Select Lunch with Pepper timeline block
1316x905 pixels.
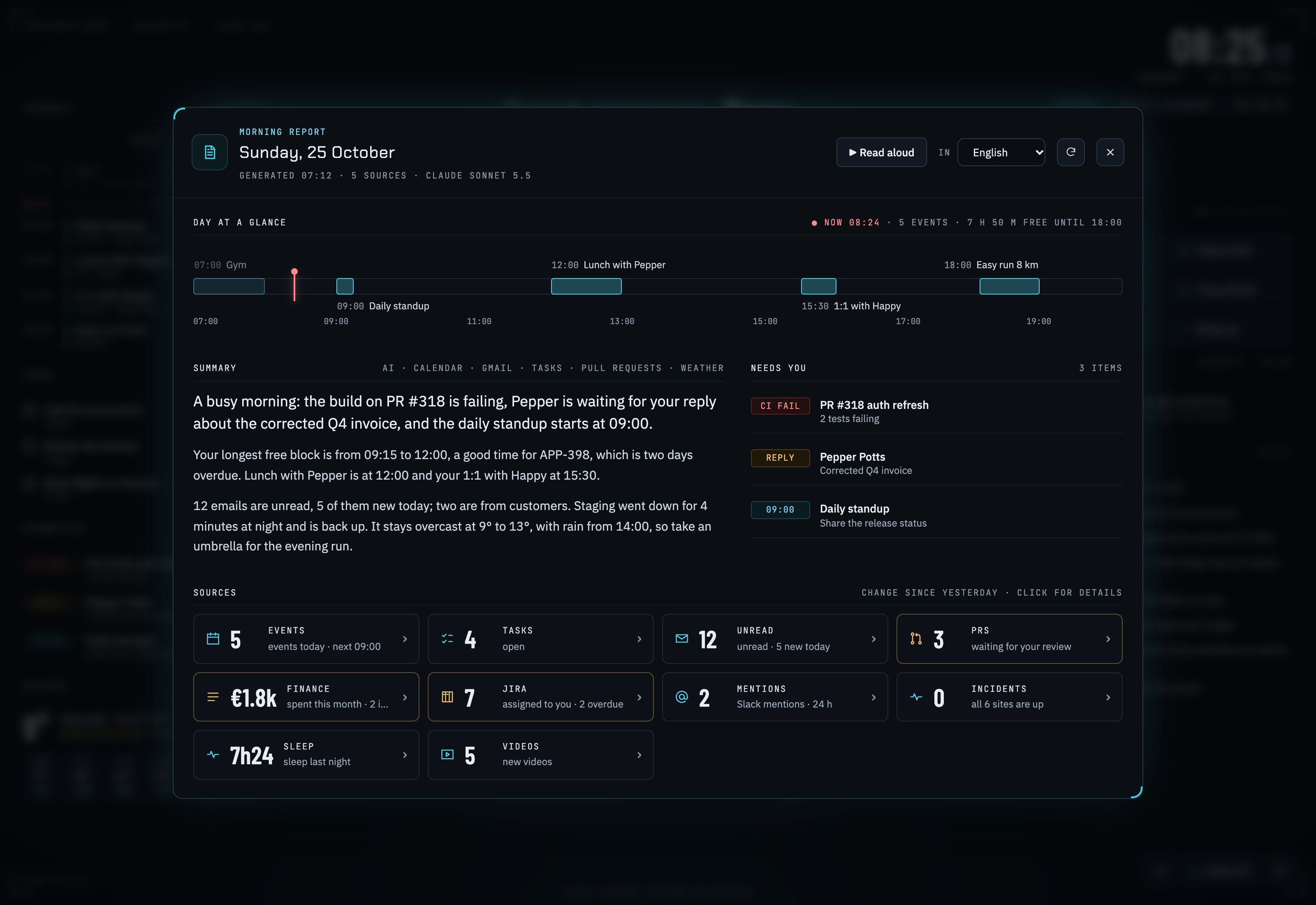coord(586,286)
